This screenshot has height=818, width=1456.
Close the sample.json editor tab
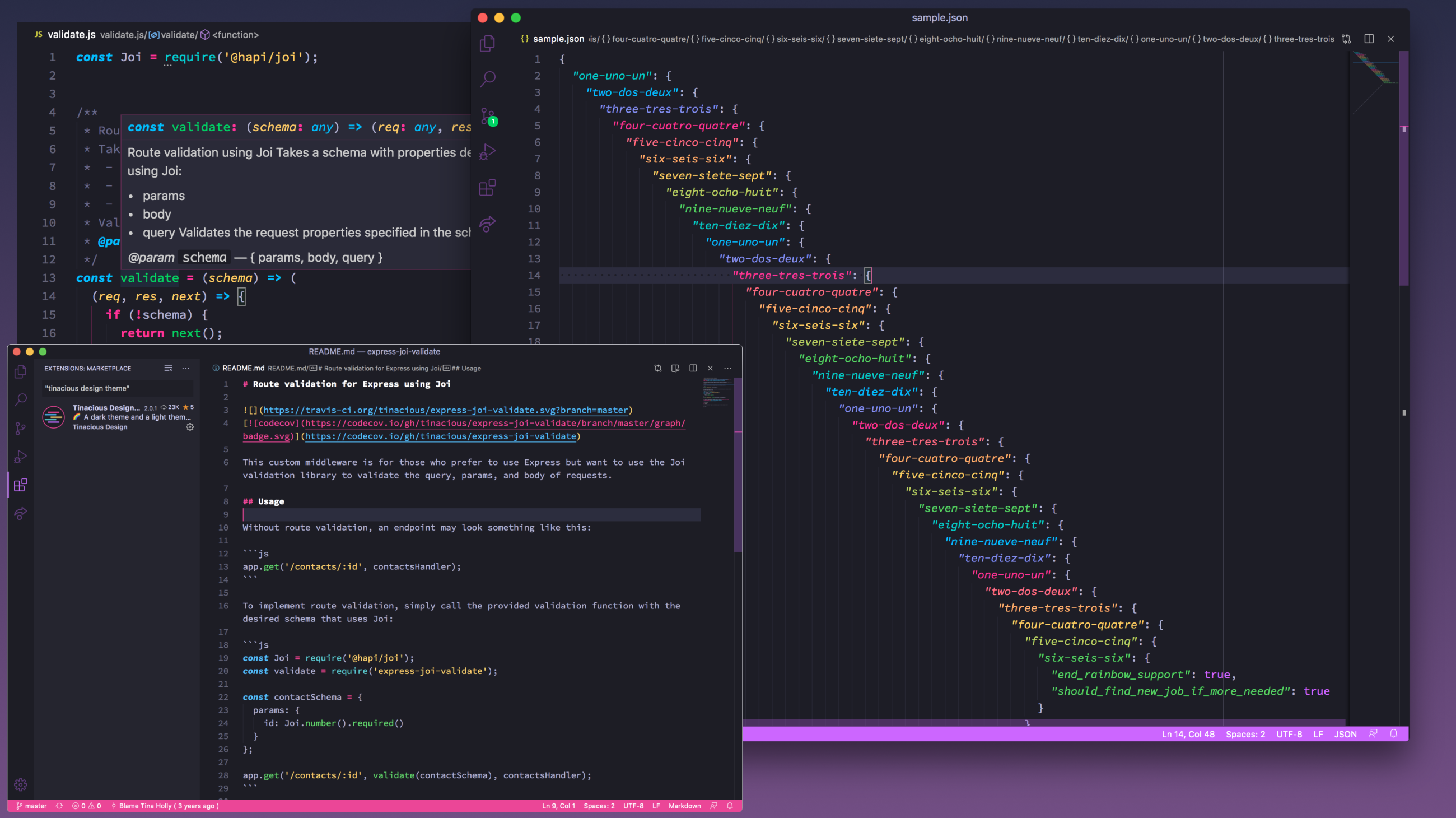pos(1391,39)
